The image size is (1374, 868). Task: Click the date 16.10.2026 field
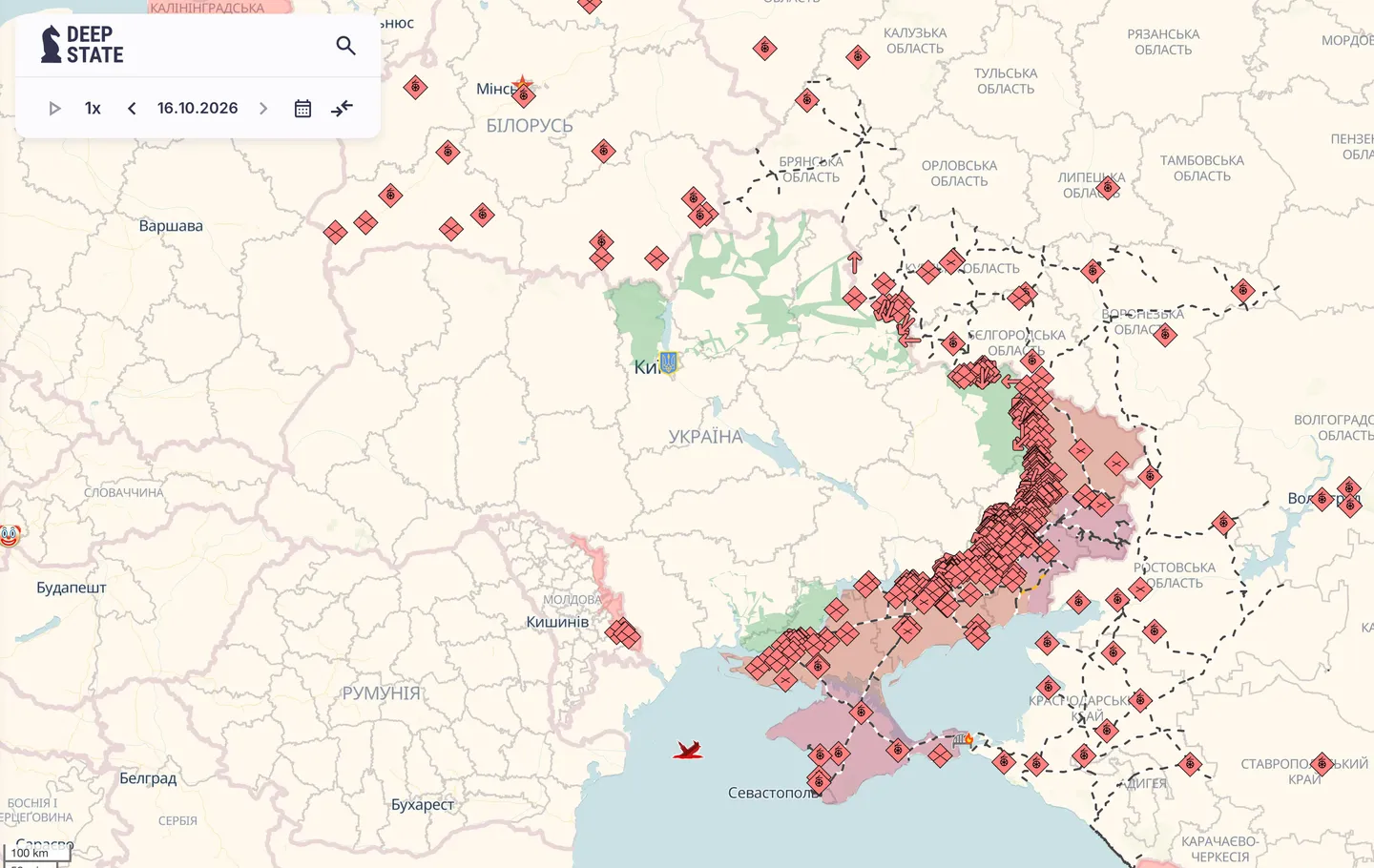(x=198, y=109)
